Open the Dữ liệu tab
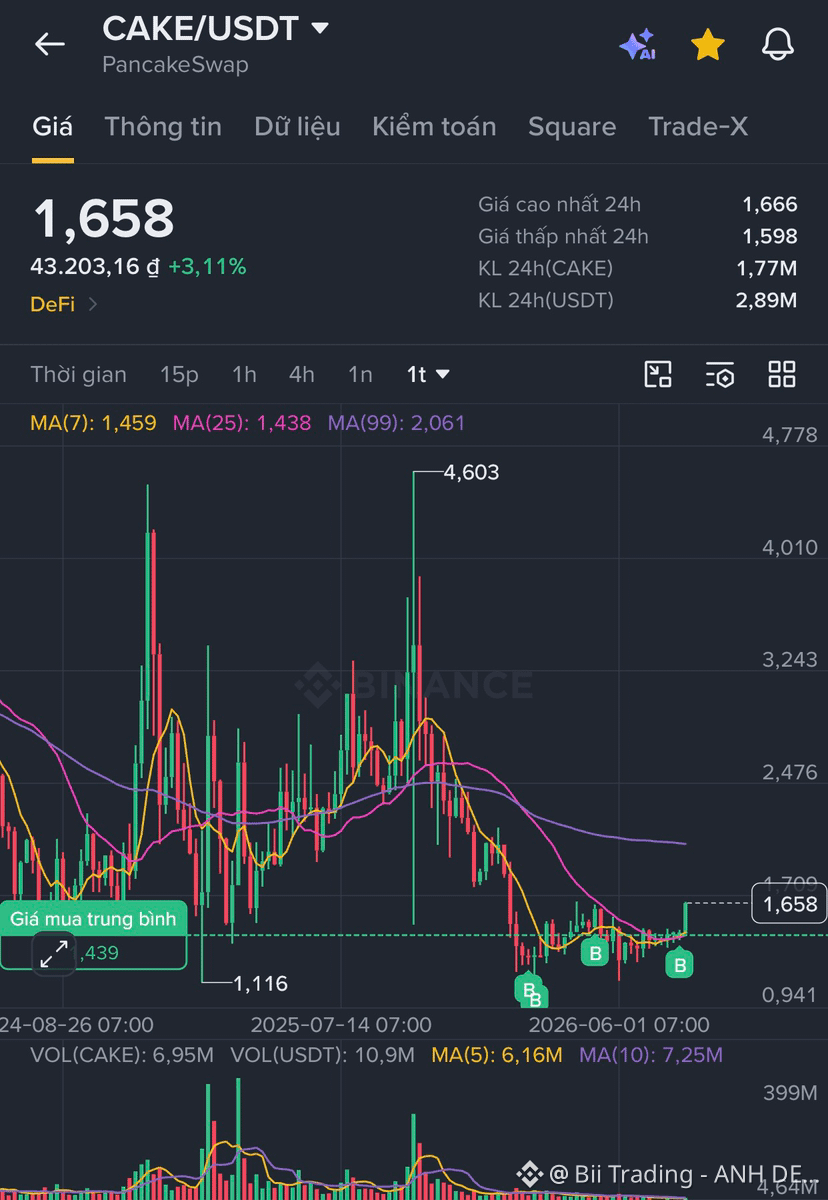Screen dimensions: 828x1200 point(297,127)
